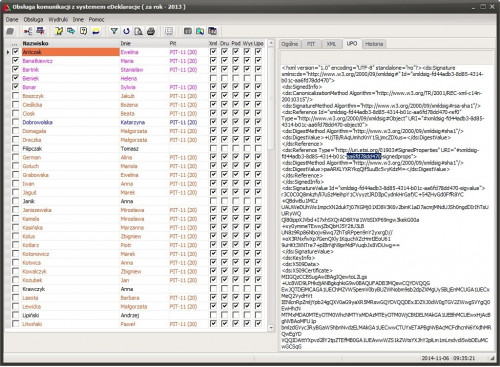Switch to the XML tab
This screenshot has width=500, height=367.
pos(331,44)
